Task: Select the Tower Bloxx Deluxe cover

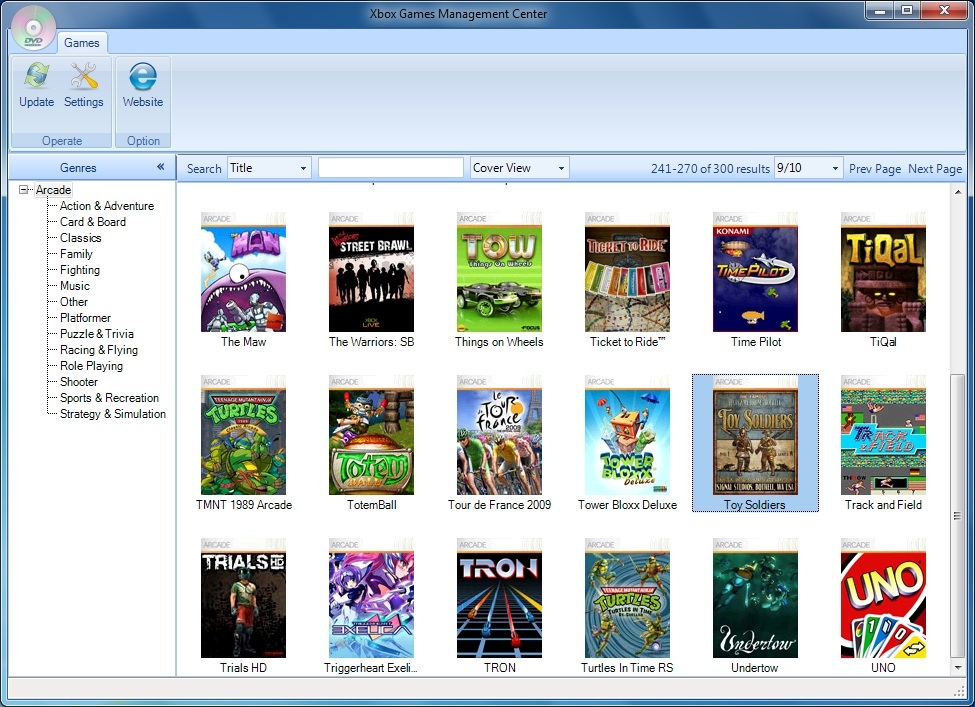Action: [x=627, y=435]
